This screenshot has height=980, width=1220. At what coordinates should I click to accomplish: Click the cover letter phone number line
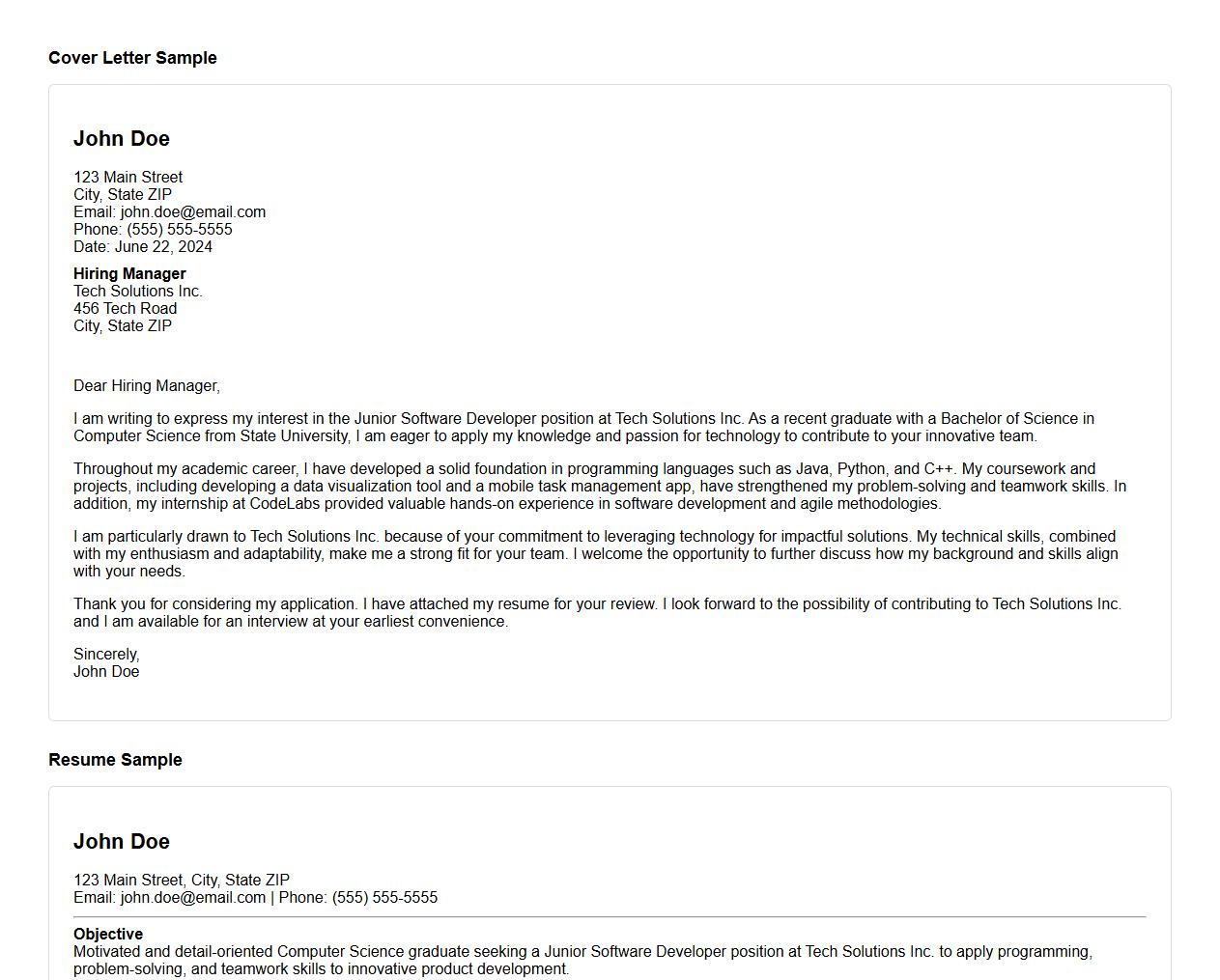pyautogui.click(x=153, y=230)
